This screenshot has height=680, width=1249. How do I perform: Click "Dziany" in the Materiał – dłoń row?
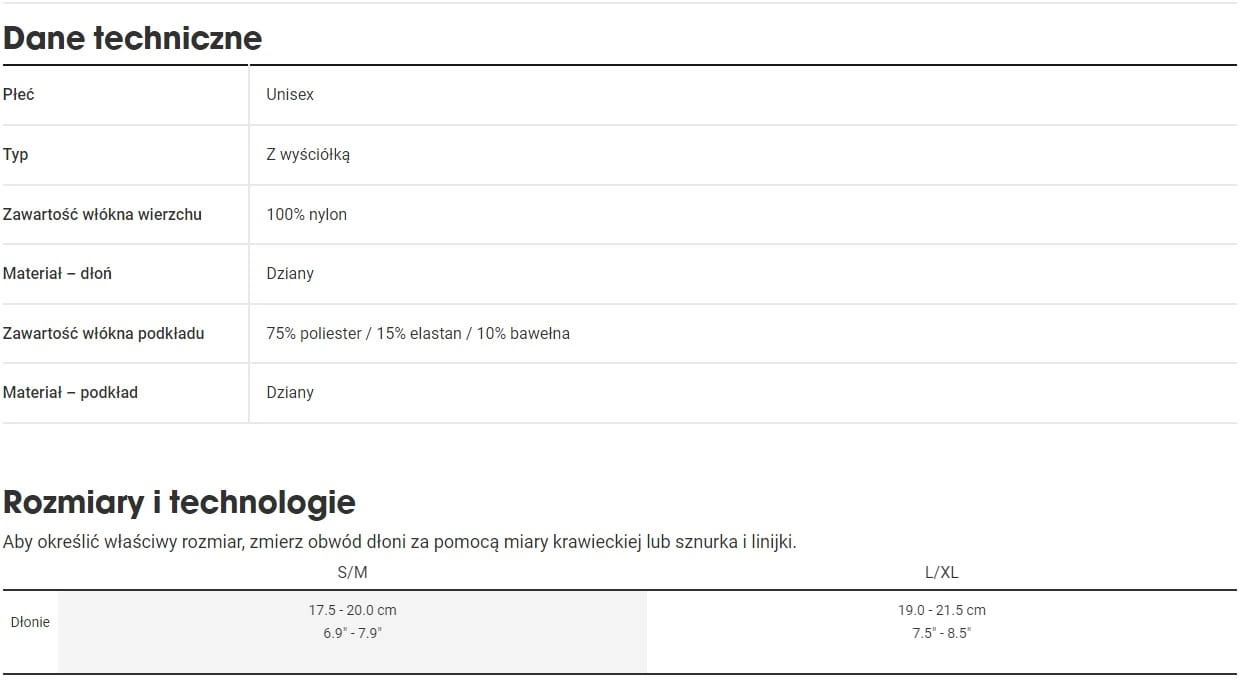pyautogui.click(x=290, y=273)
